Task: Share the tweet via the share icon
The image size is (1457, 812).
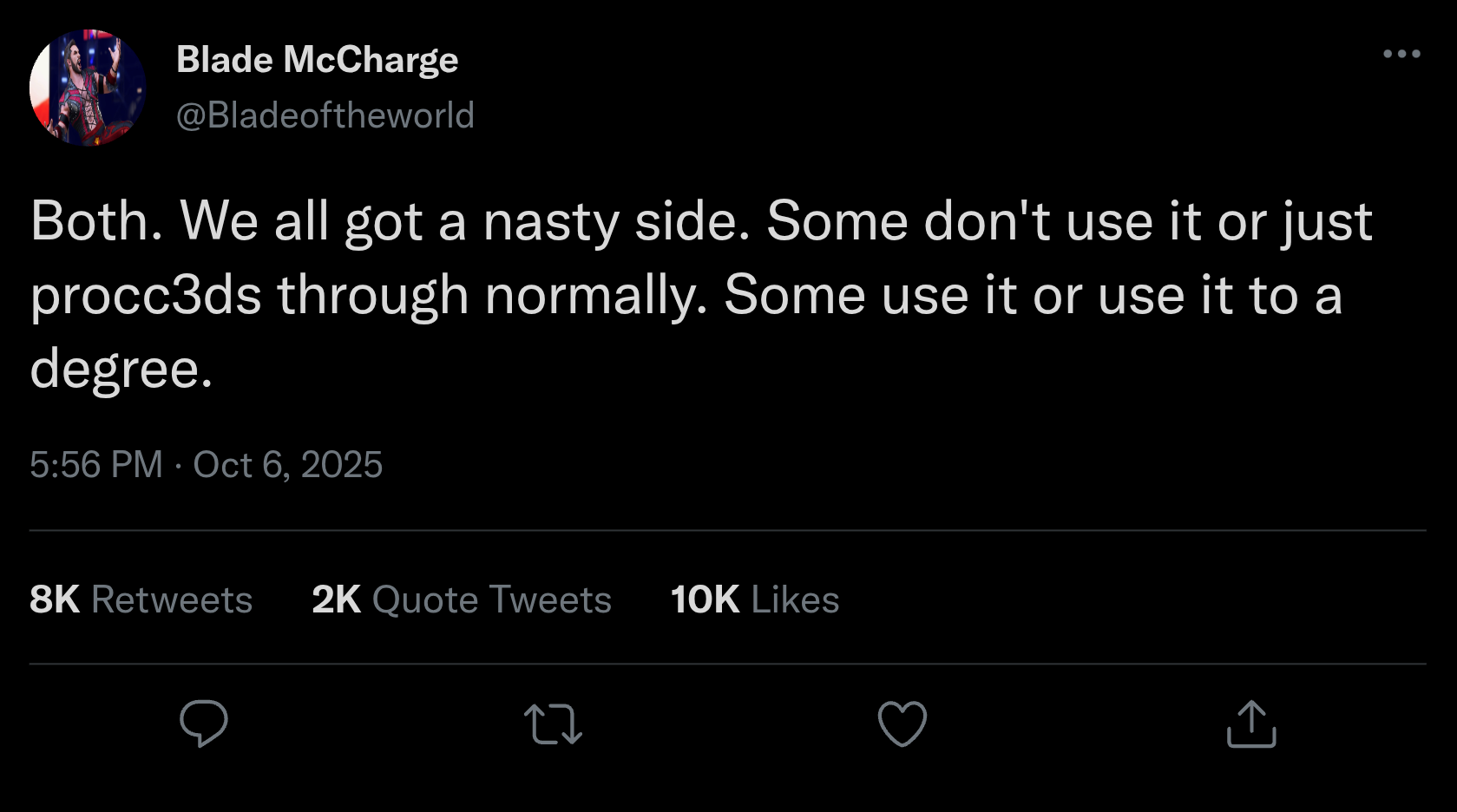Action: 1251,724
